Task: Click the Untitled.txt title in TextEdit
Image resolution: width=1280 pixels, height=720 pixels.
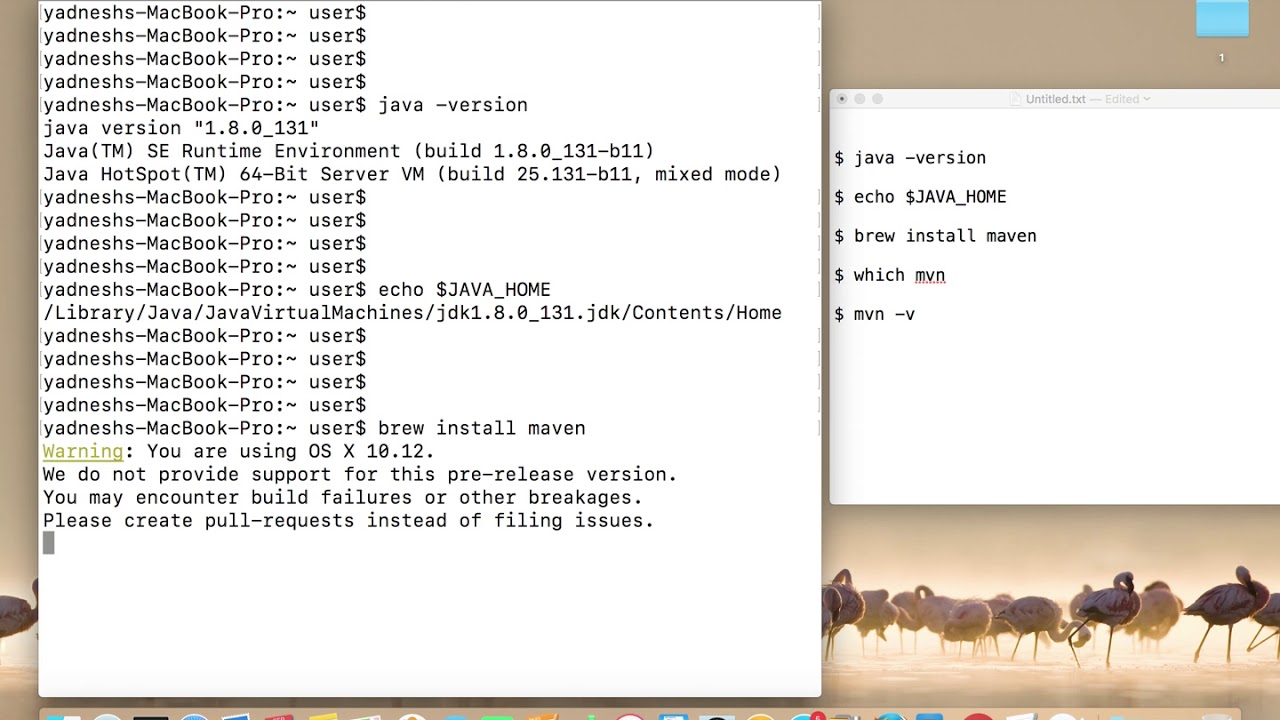Action: [x=1056, y=99]
